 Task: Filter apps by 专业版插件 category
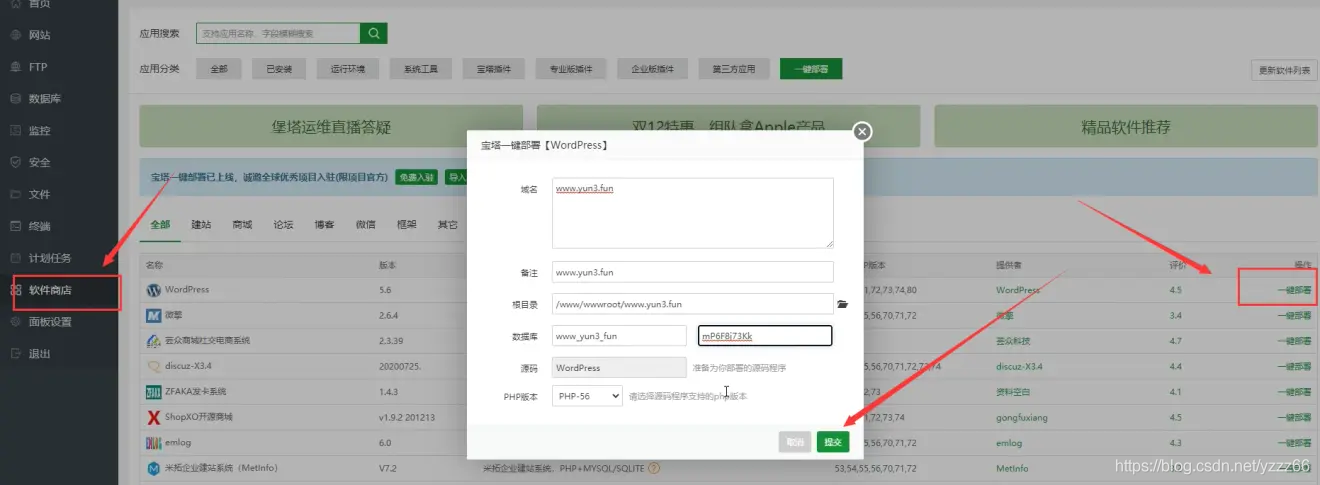(x=571, y=69)
